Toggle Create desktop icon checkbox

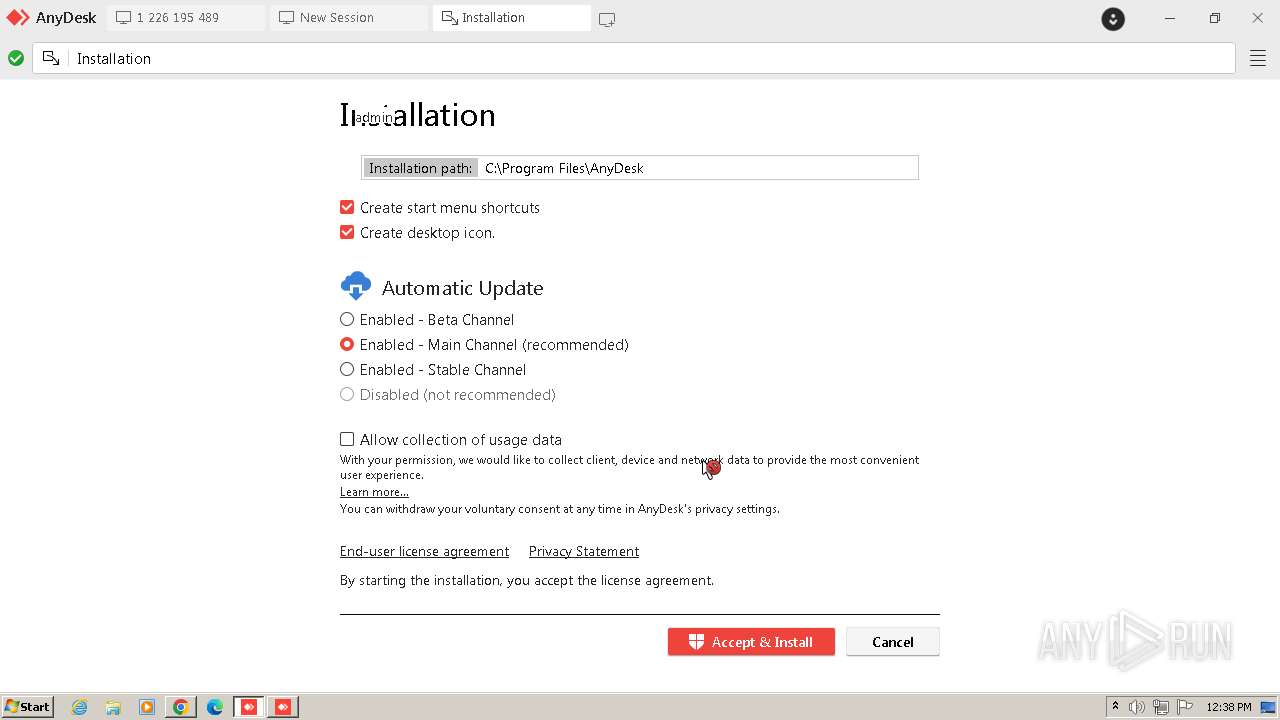click(347, 232)
